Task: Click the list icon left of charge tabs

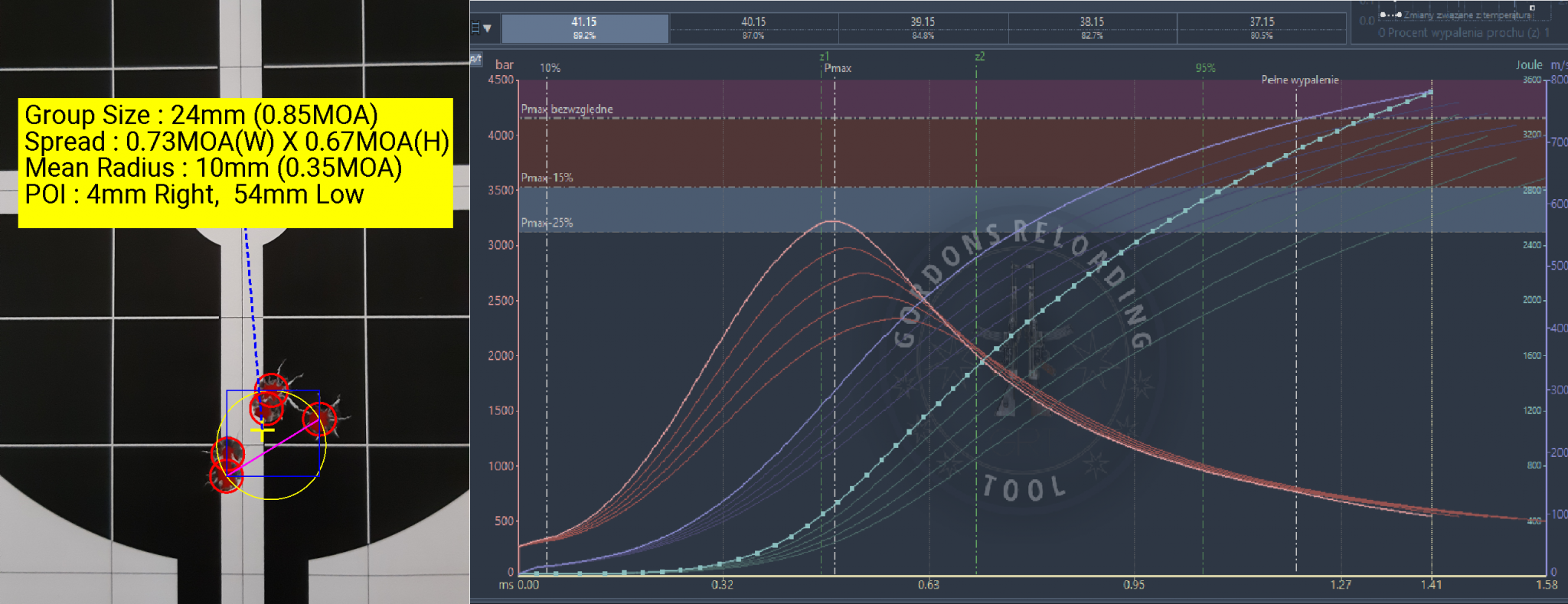Action: tap(475, 28)
